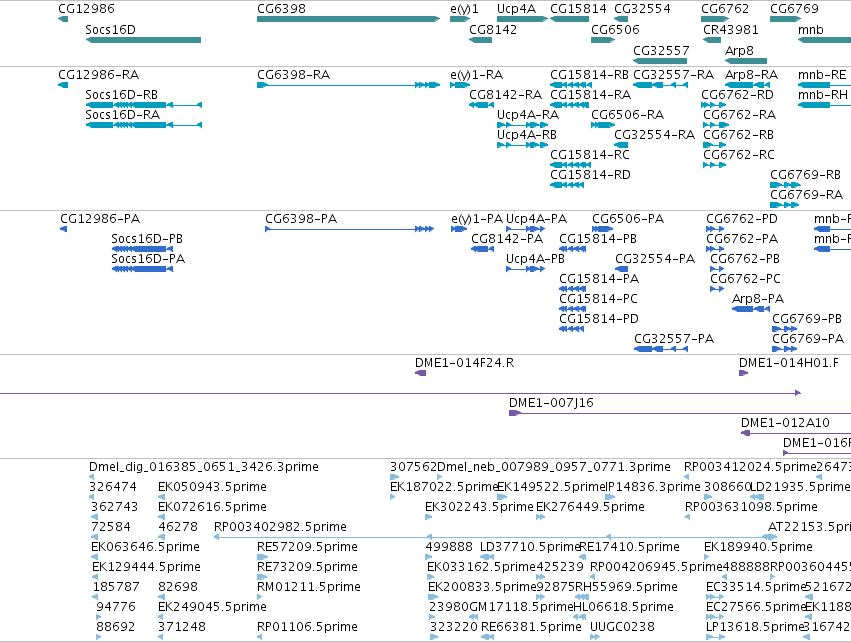Viewport: 851px width, 642px height.
Task: Select EST RE73209.5prime
Action: [262, 577]
